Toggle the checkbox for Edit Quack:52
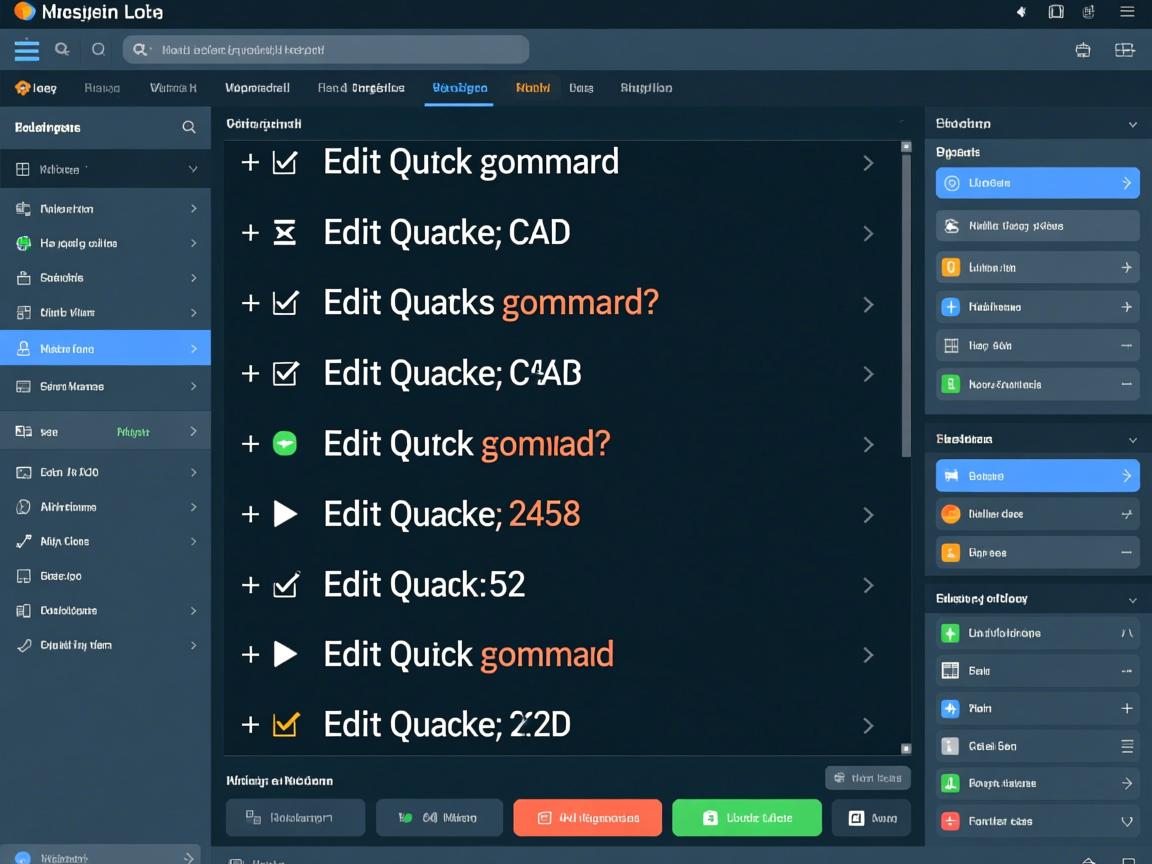The image size is (1152, 864). point(285,585)
